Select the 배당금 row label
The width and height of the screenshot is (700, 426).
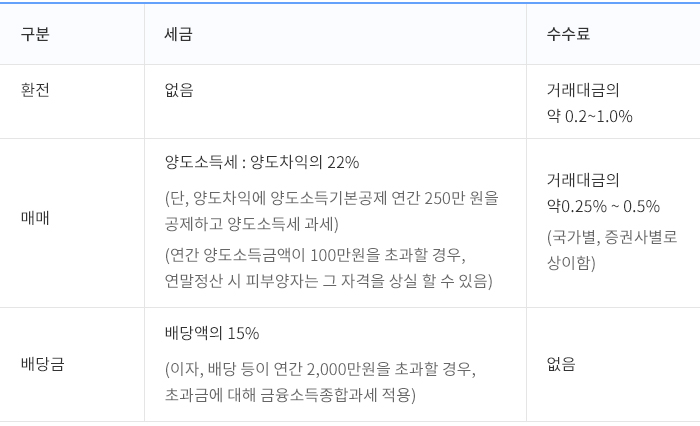[x=42, y=364]
